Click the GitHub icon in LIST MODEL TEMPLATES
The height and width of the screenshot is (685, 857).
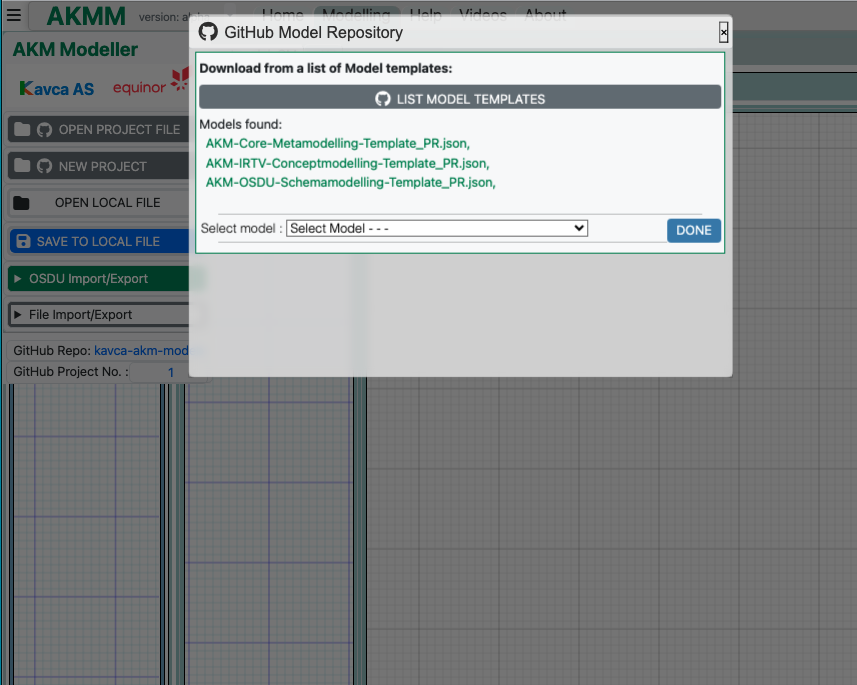pyautogui.click(x=383, y=99)
